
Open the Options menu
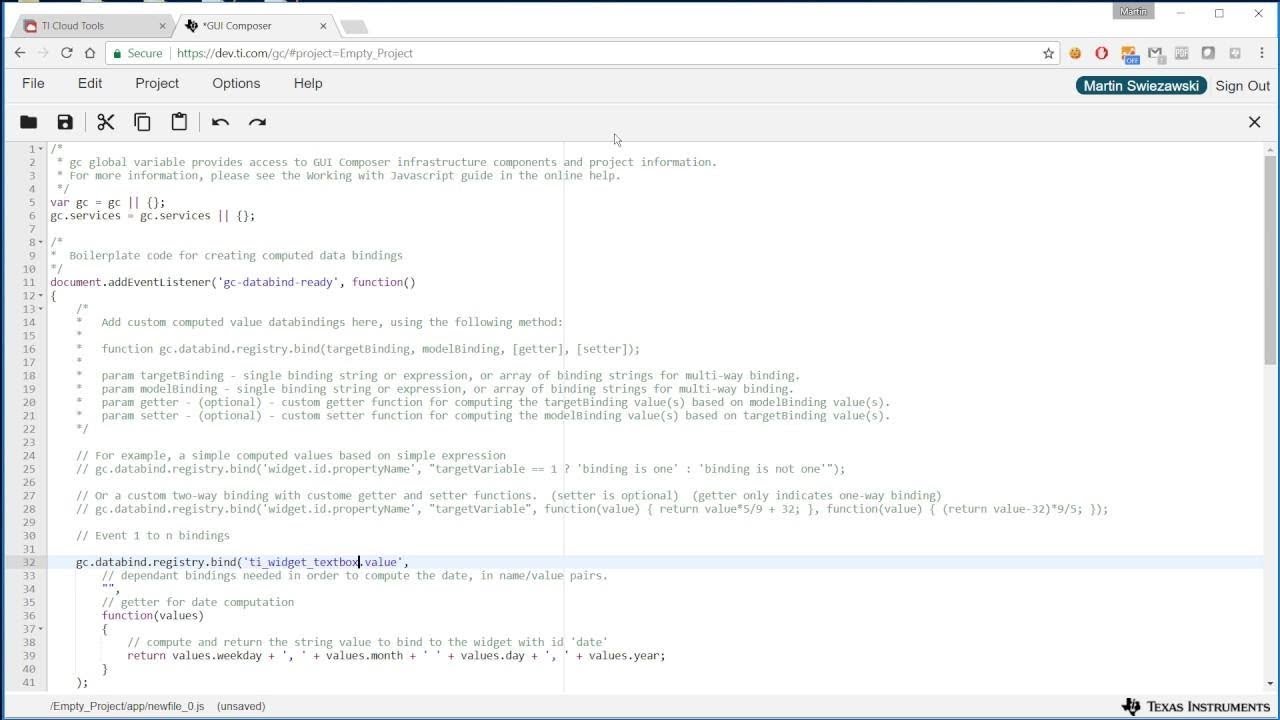[x=236, y=84]
